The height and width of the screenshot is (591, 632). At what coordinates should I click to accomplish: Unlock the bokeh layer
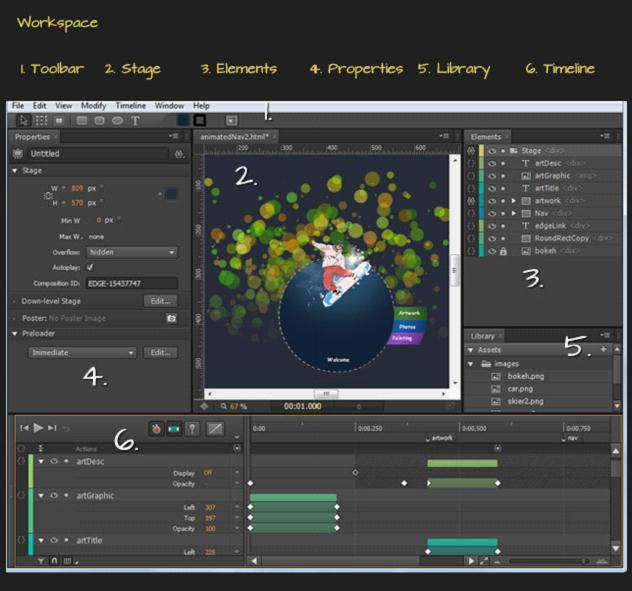(x=503, y=251)
